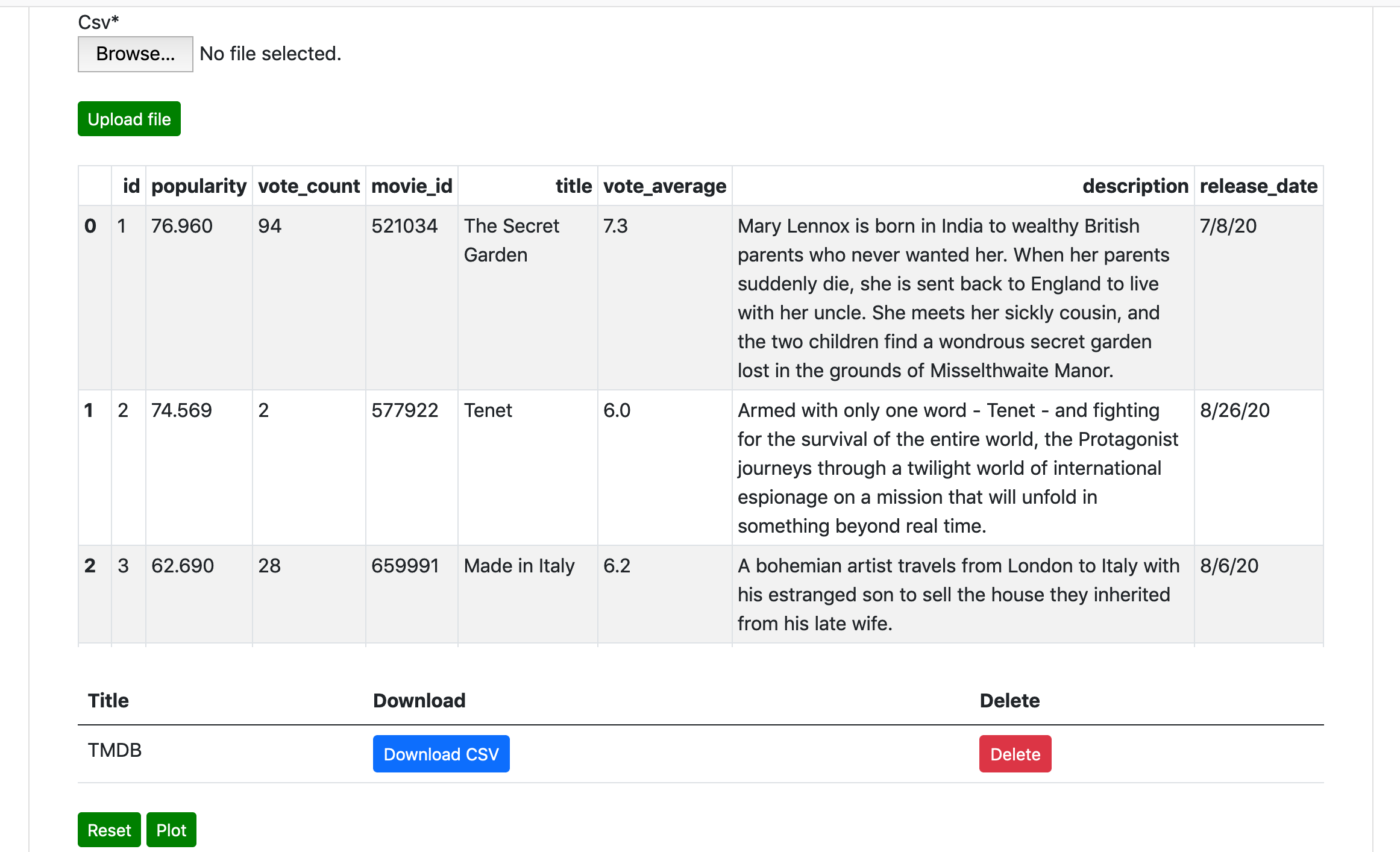Image resolution: width=1400 pixels, height=852 pixels.
Task: Click the Browse file button
Action: pyautogui.click(x=135, y=54)
